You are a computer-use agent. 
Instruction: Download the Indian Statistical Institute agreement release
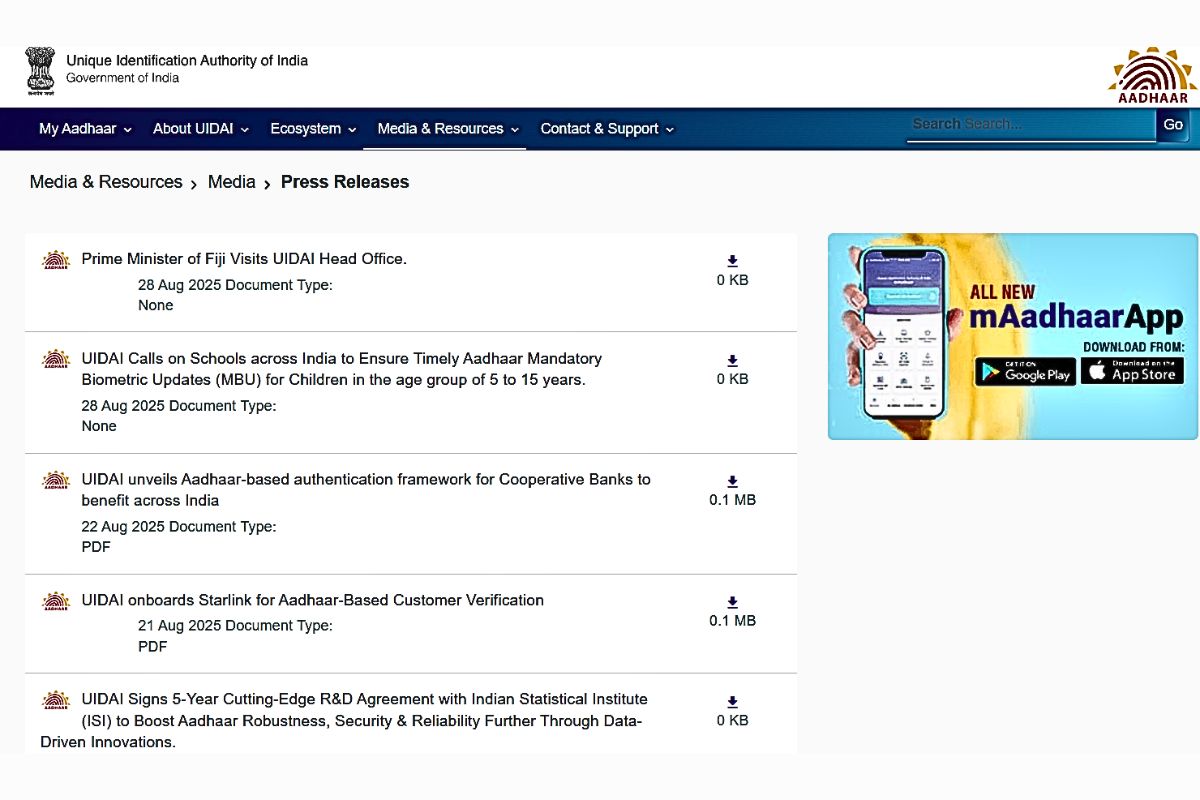point(732,702)
